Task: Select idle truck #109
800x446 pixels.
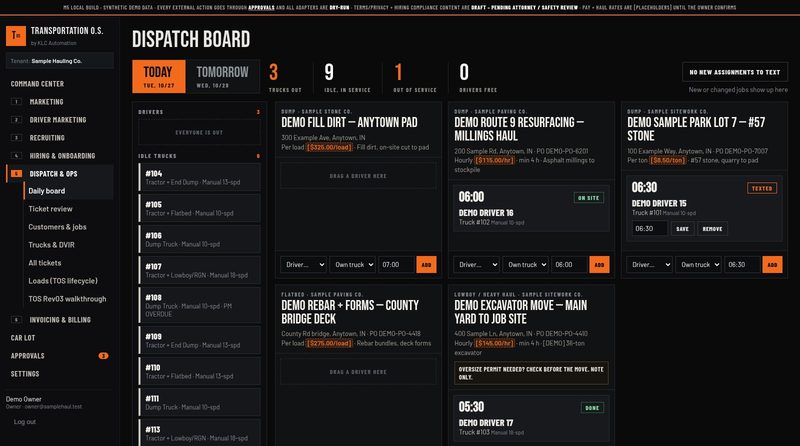Action: pyautogui.click(x=199, y=340)
